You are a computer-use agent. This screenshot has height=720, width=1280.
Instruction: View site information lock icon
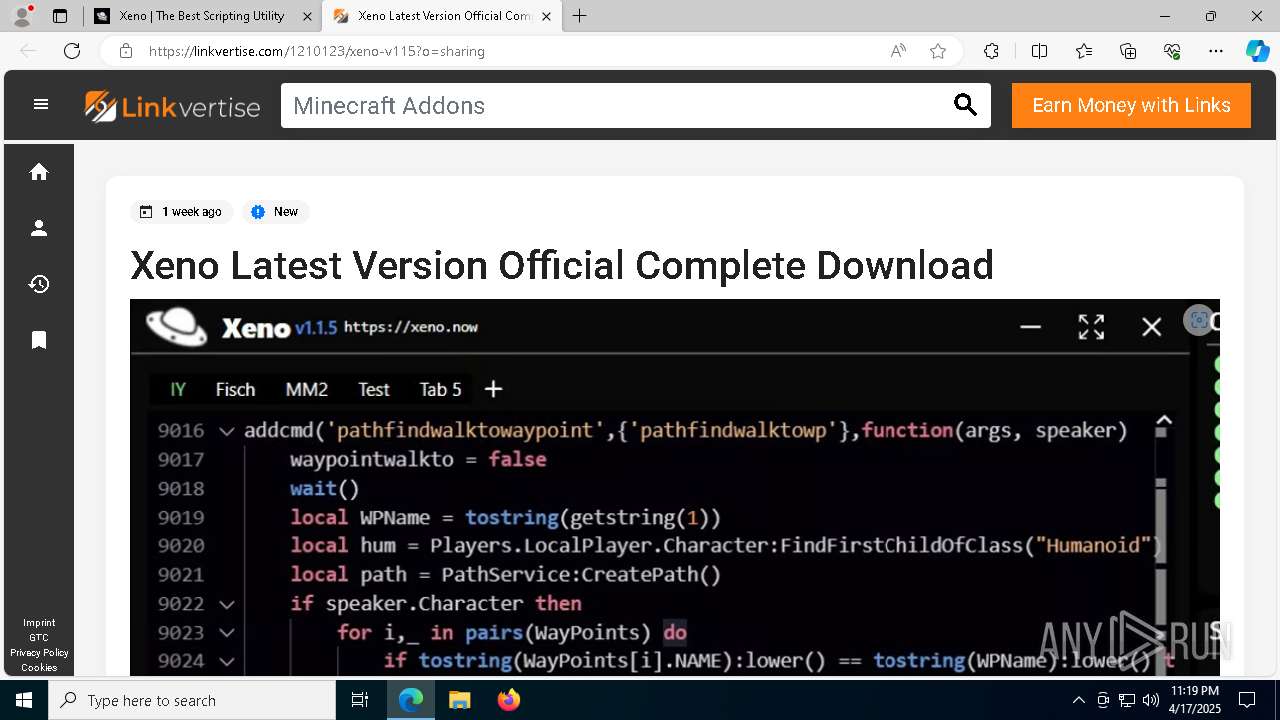126,51
